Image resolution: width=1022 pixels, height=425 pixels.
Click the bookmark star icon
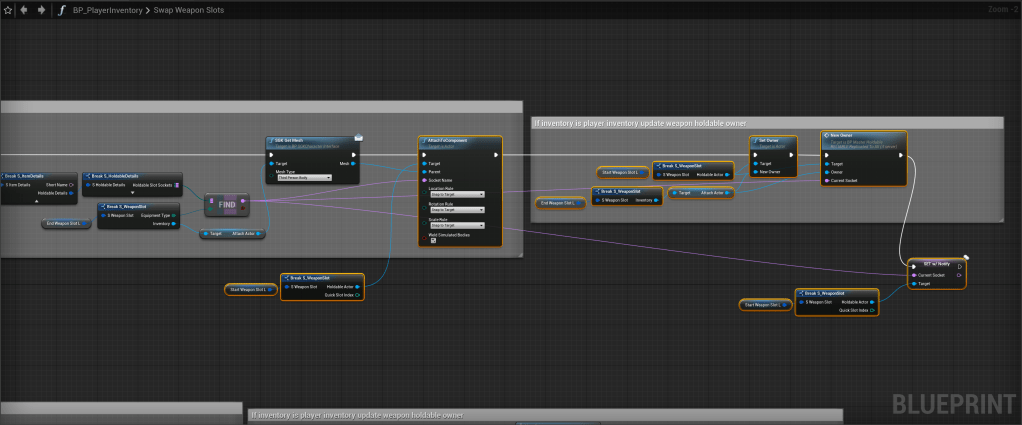tap(7, 10)
